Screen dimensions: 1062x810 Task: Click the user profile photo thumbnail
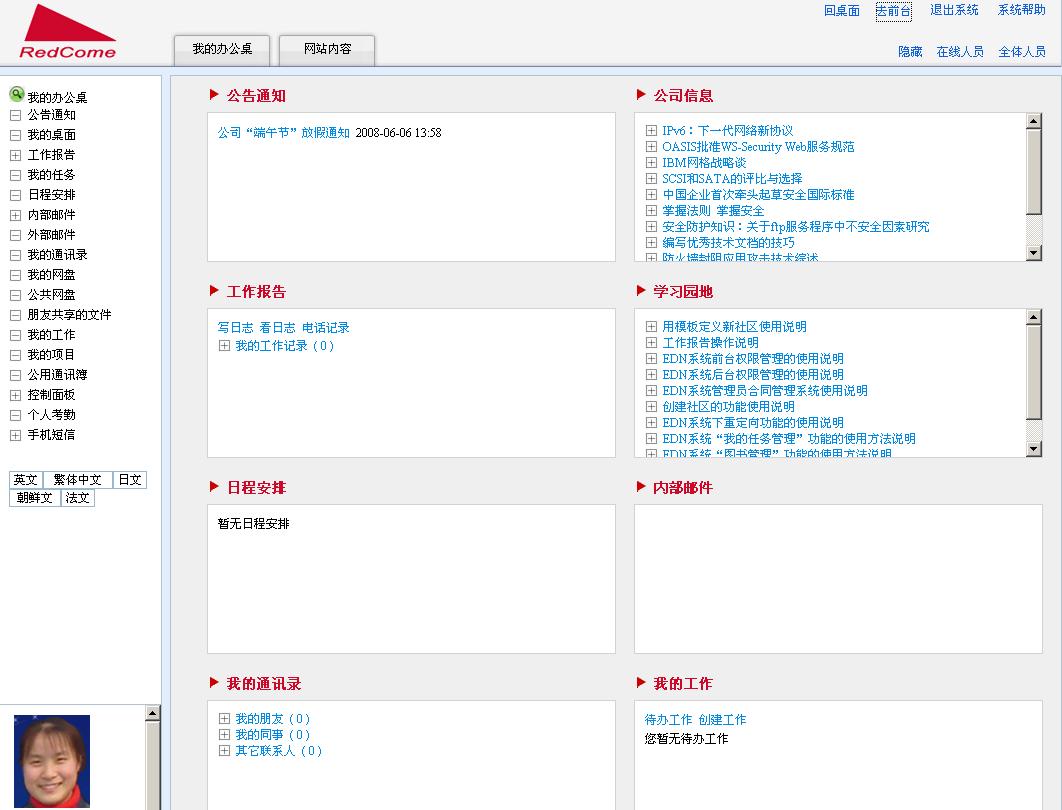[x=52, y=760]
